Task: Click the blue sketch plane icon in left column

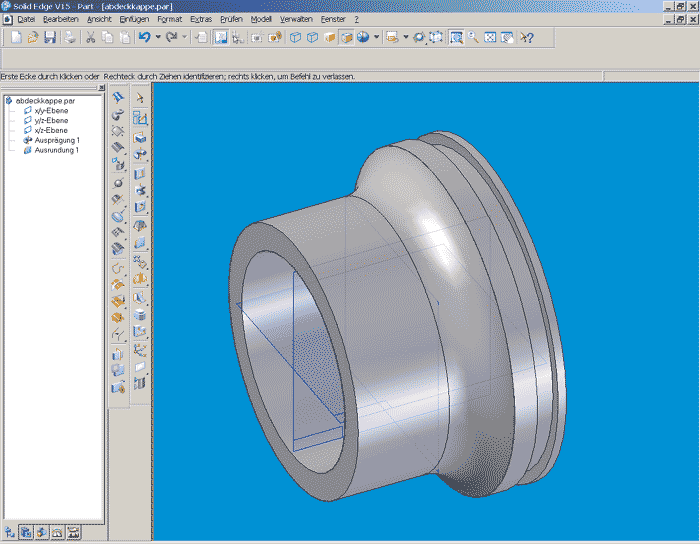Action: 118,97
